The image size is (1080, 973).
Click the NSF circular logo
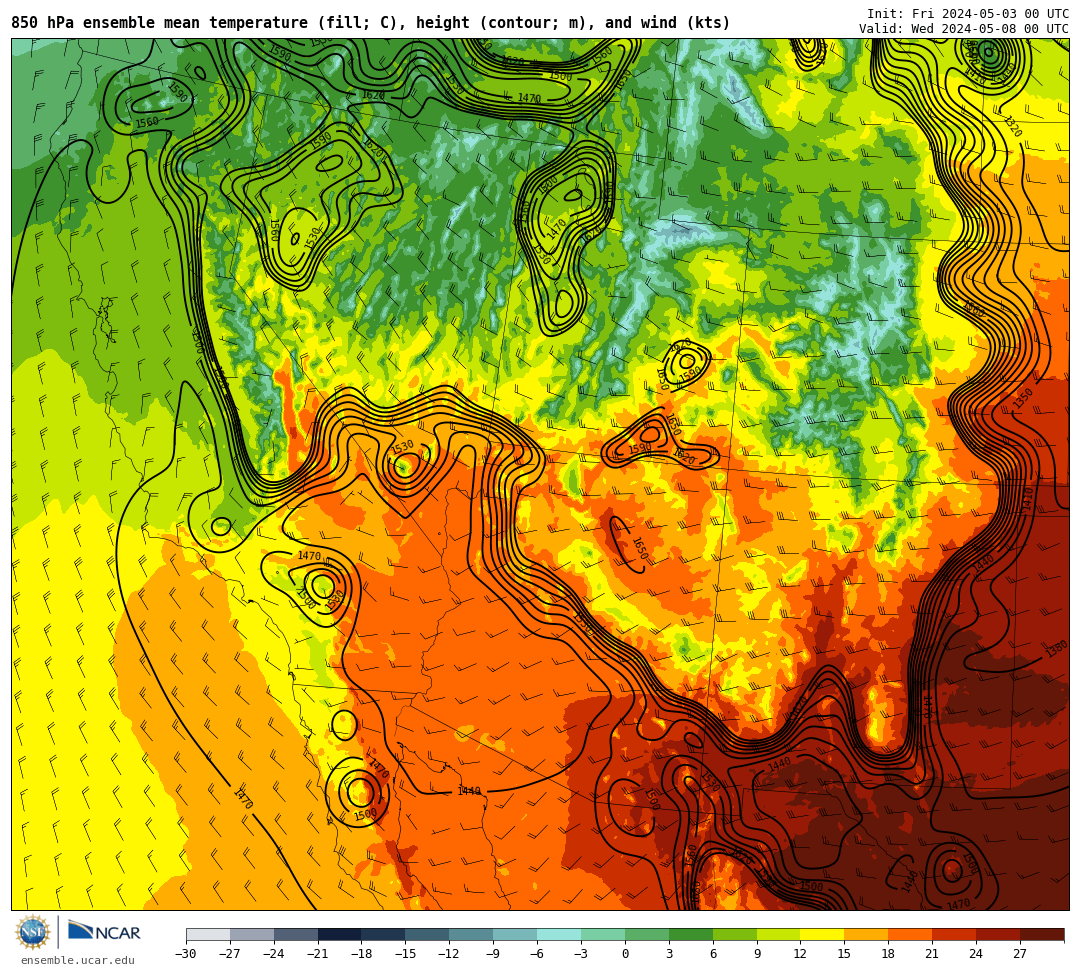tap(32, 933)
